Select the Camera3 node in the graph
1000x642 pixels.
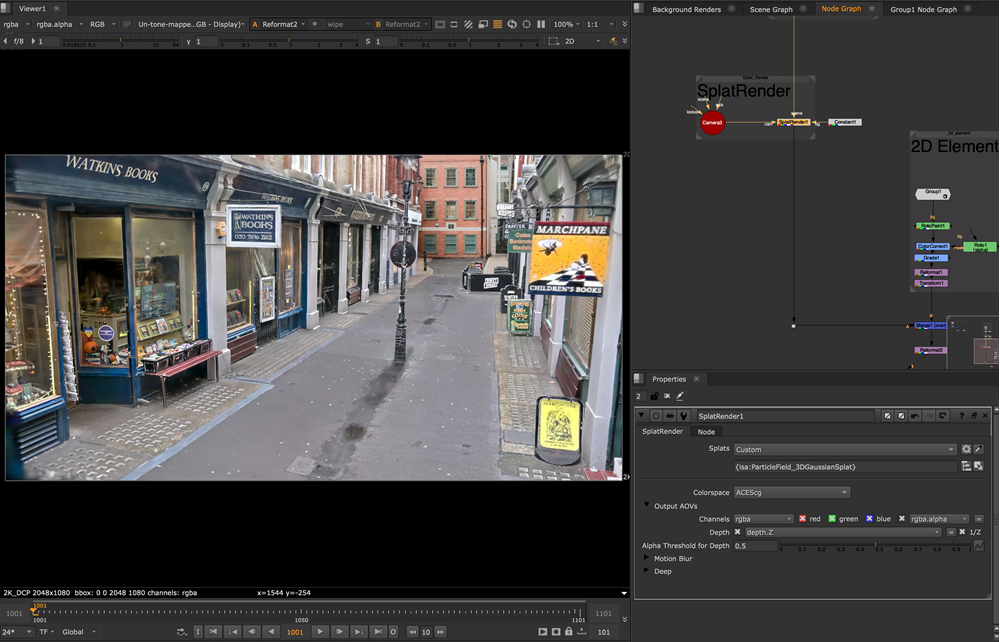point(712,123)
